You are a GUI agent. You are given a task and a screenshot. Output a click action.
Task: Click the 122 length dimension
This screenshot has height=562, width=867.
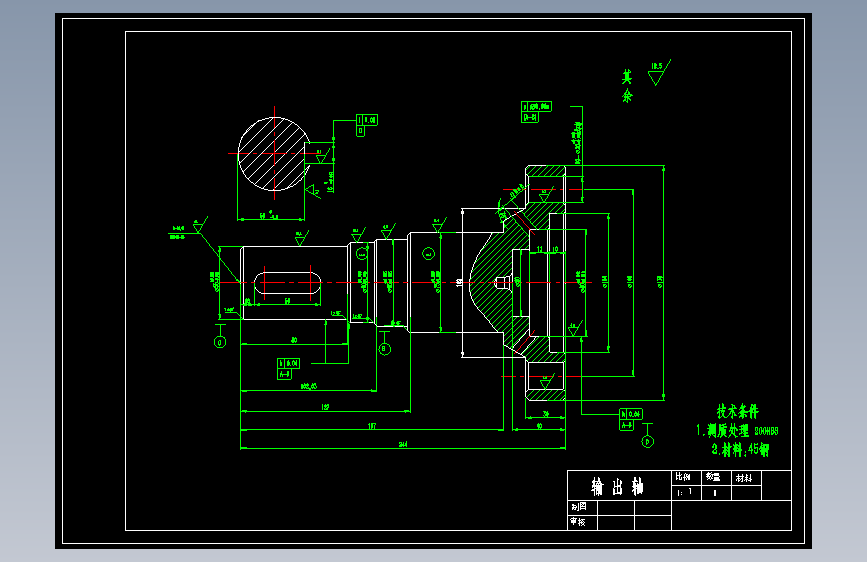[325, 407]
